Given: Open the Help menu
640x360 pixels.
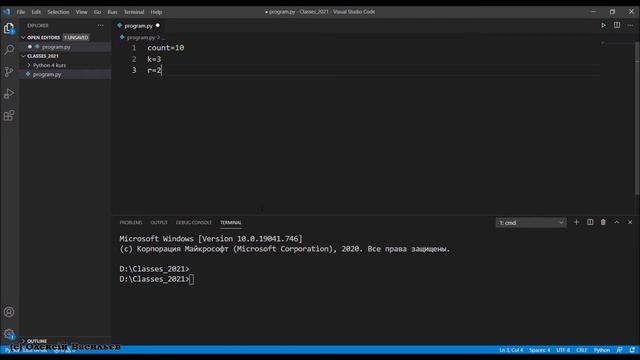Looking at the screenshot, I should [156, 12].
